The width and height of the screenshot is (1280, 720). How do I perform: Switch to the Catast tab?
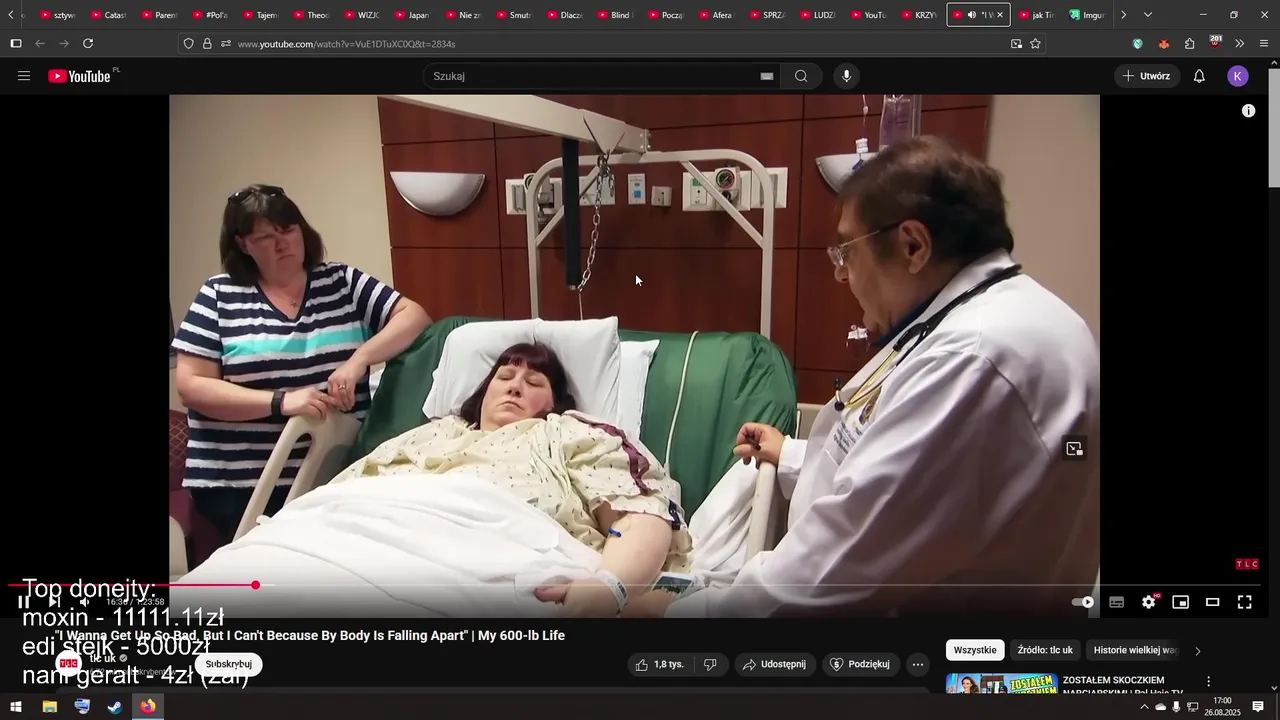click(108, 15)
